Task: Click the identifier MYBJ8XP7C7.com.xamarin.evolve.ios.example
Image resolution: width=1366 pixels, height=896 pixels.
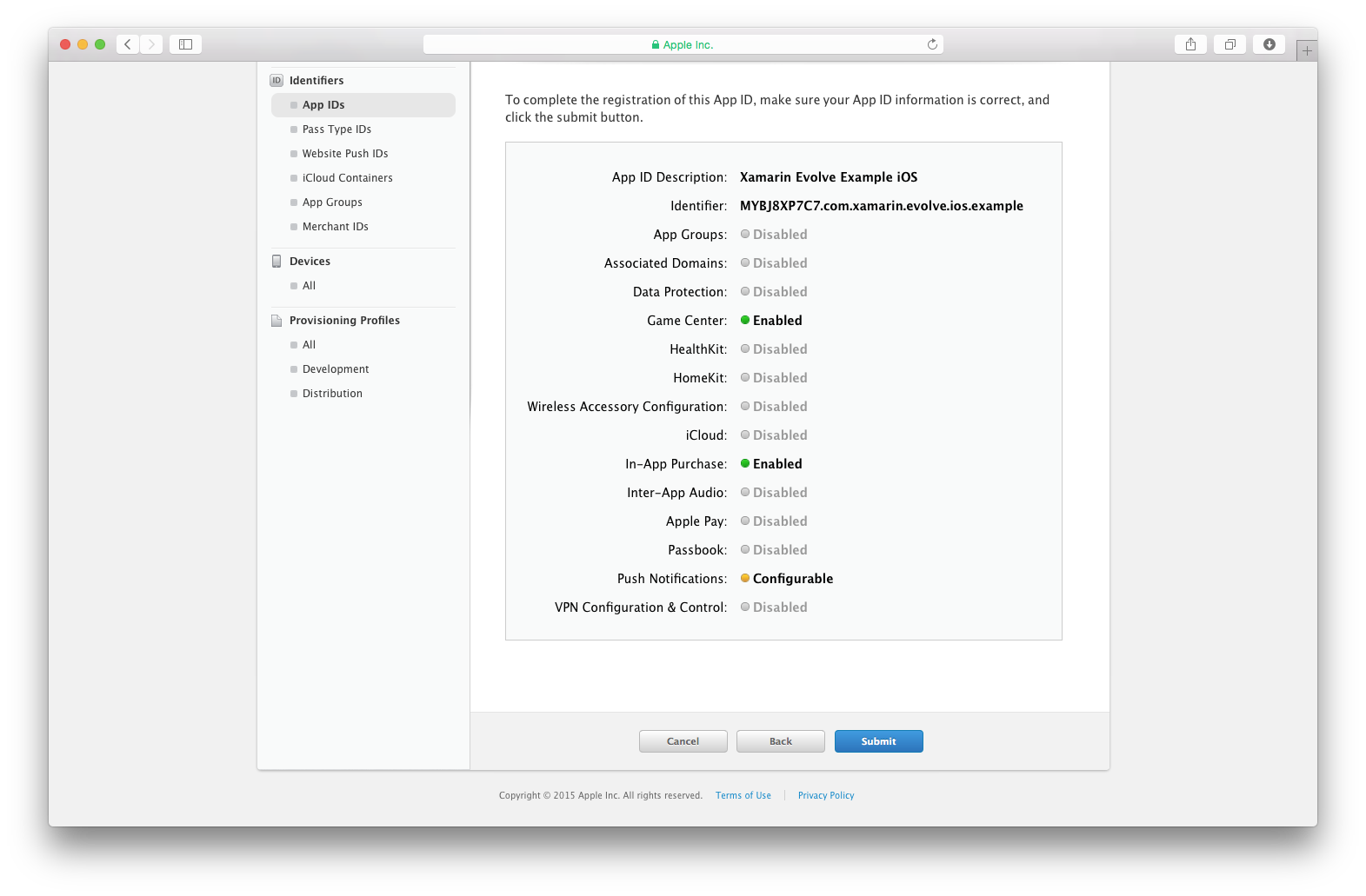Action: (882, 206)
